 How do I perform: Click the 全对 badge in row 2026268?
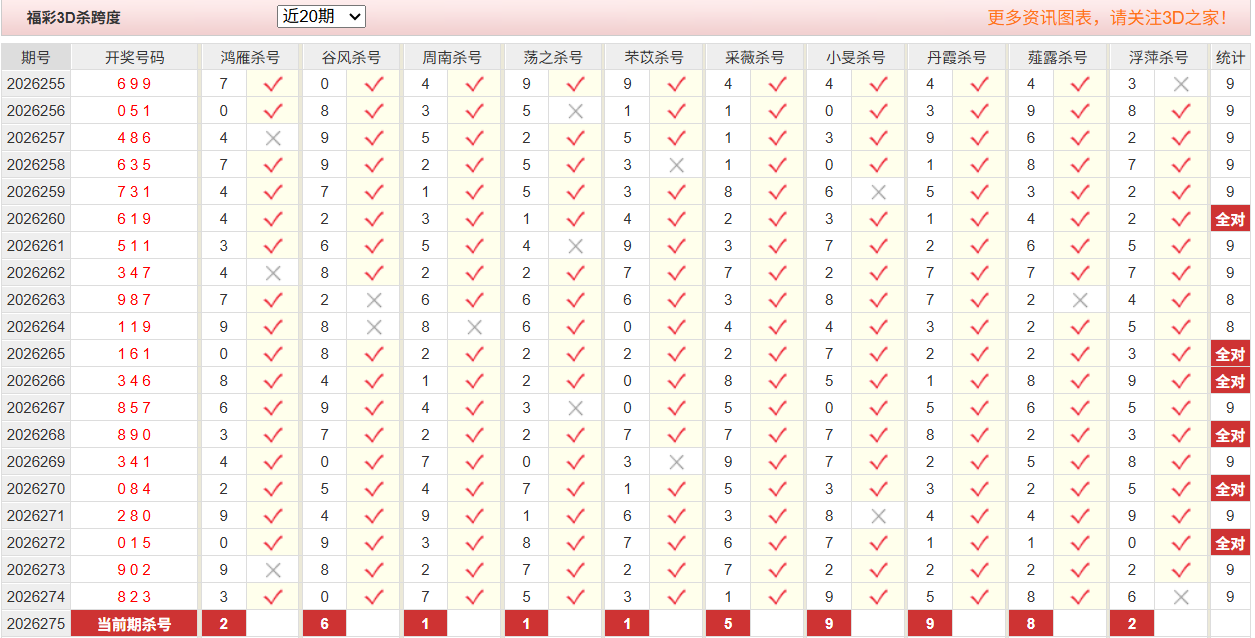[1230, 435]
